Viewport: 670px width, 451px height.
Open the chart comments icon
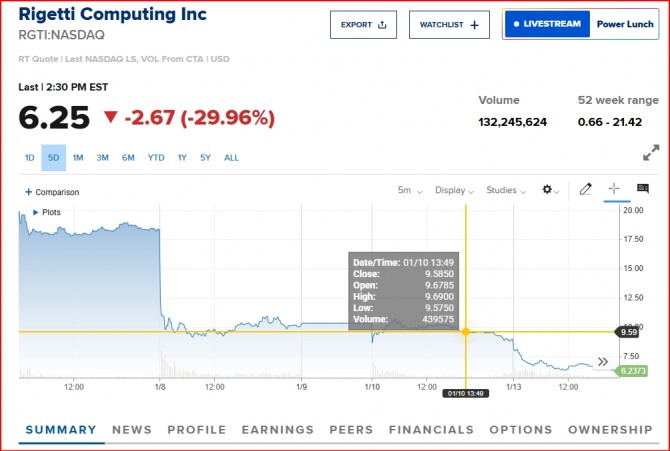click(642, 189)
